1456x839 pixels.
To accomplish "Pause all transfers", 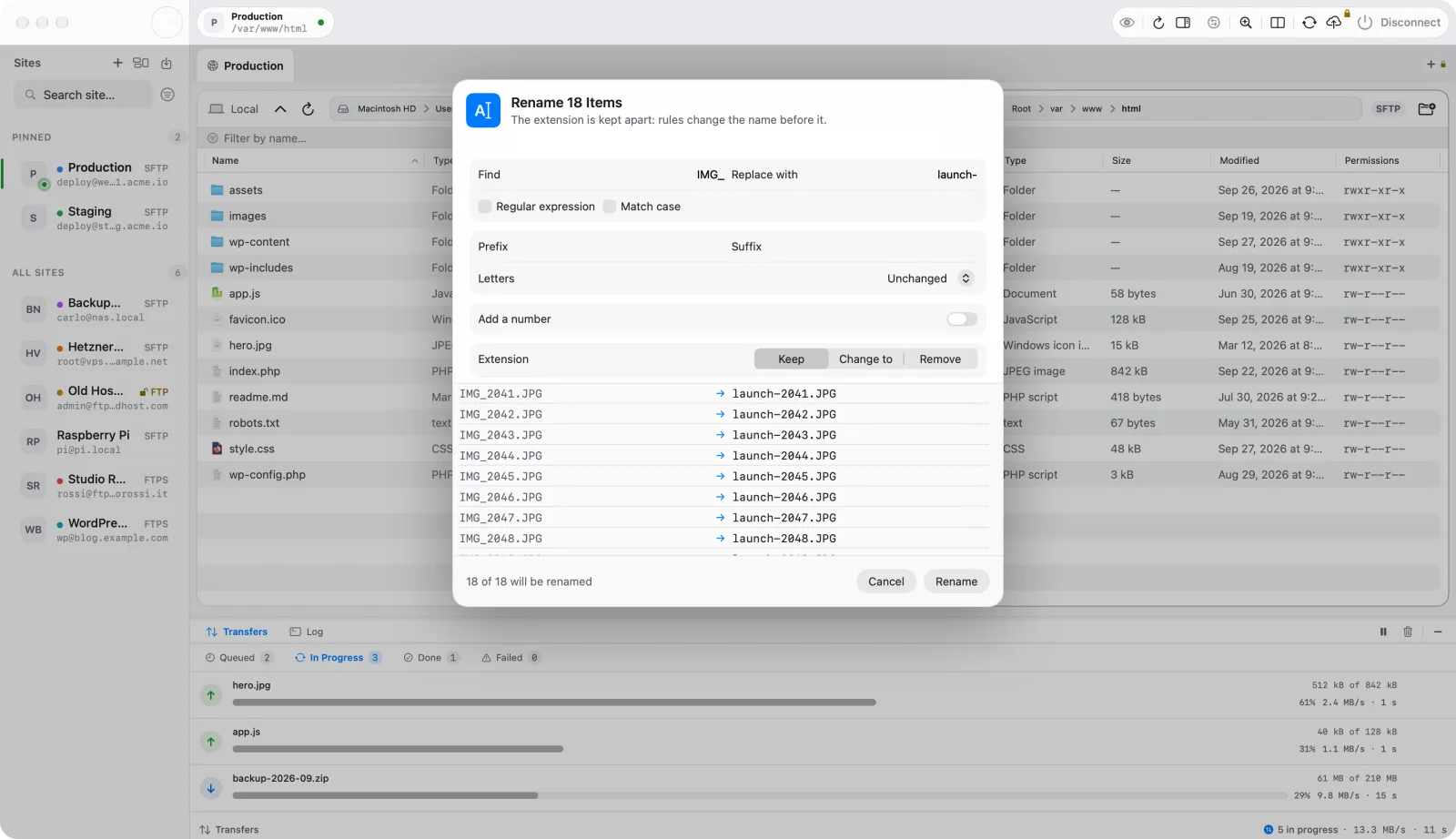I will coord(1383,632).
